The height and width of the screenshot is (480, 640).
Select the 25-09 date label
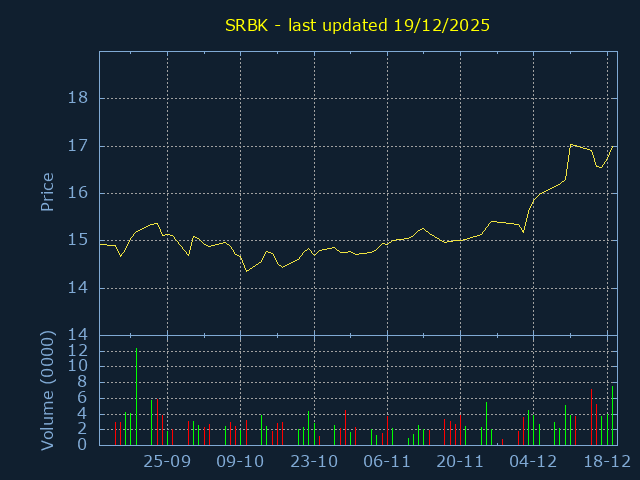pyautogui.click(x=167, y=461)
